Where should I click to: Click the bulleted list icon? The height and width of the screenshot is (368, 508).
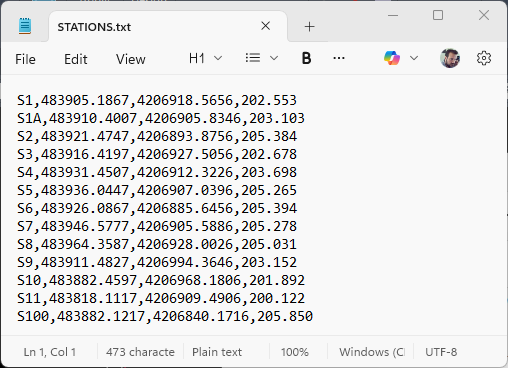253,58
